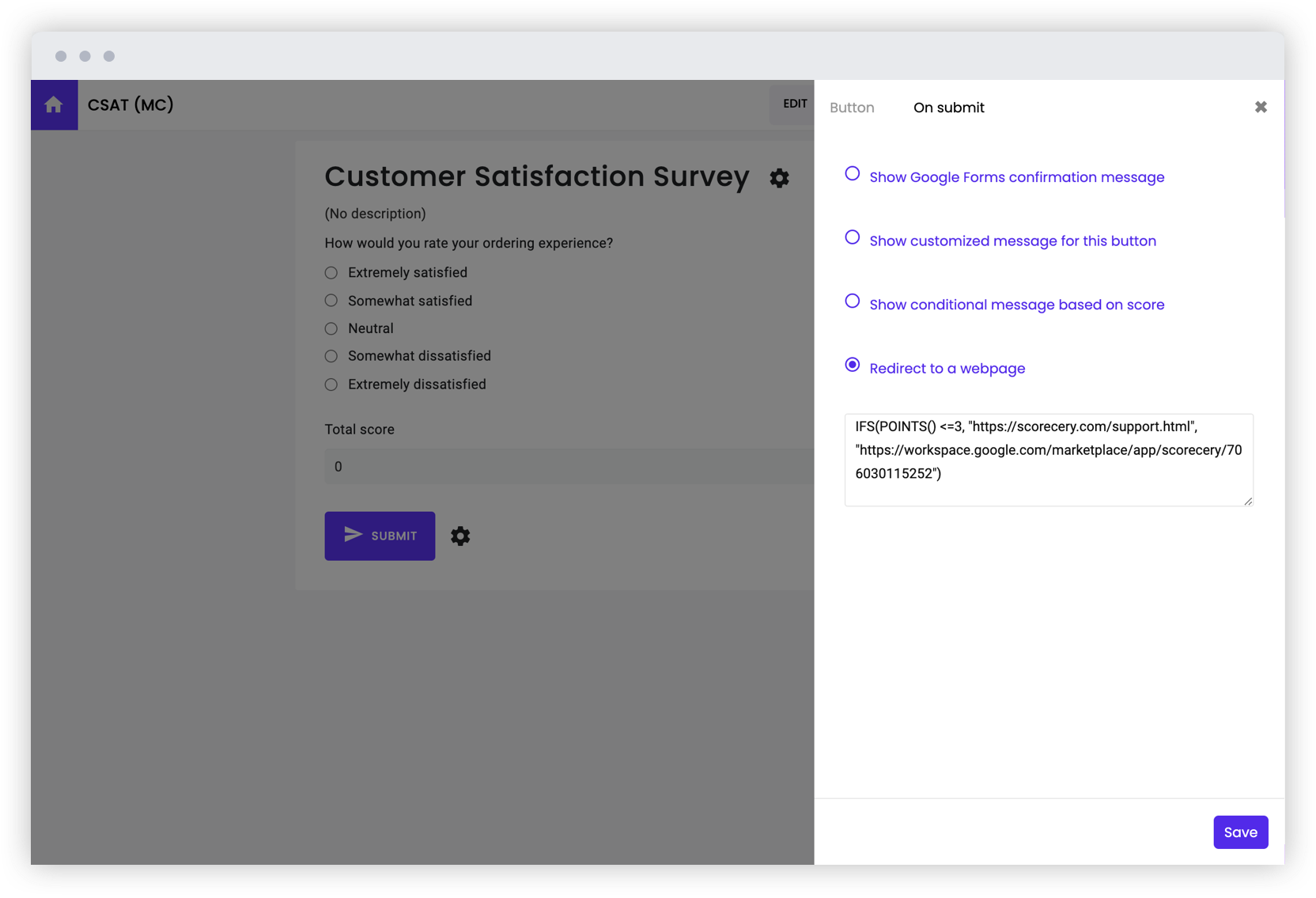1316x898 pixels.
Task: Click the EDIT button
Action: (x=795, y=104)
